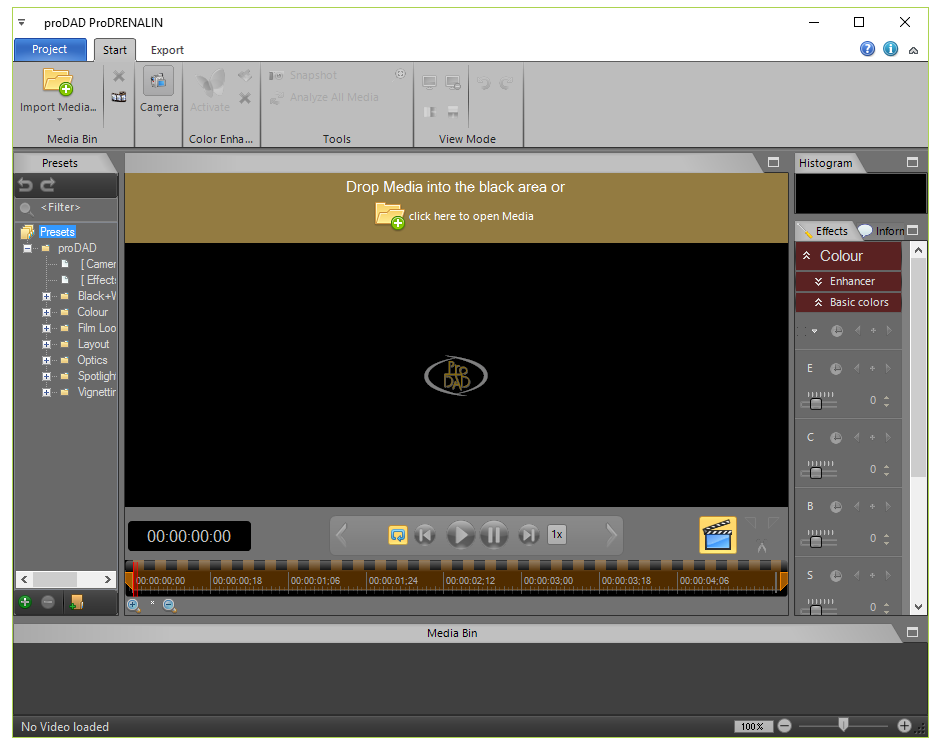Click the scissors cut icon near the timeline
935x751 pixels.
tap(761, 546)
